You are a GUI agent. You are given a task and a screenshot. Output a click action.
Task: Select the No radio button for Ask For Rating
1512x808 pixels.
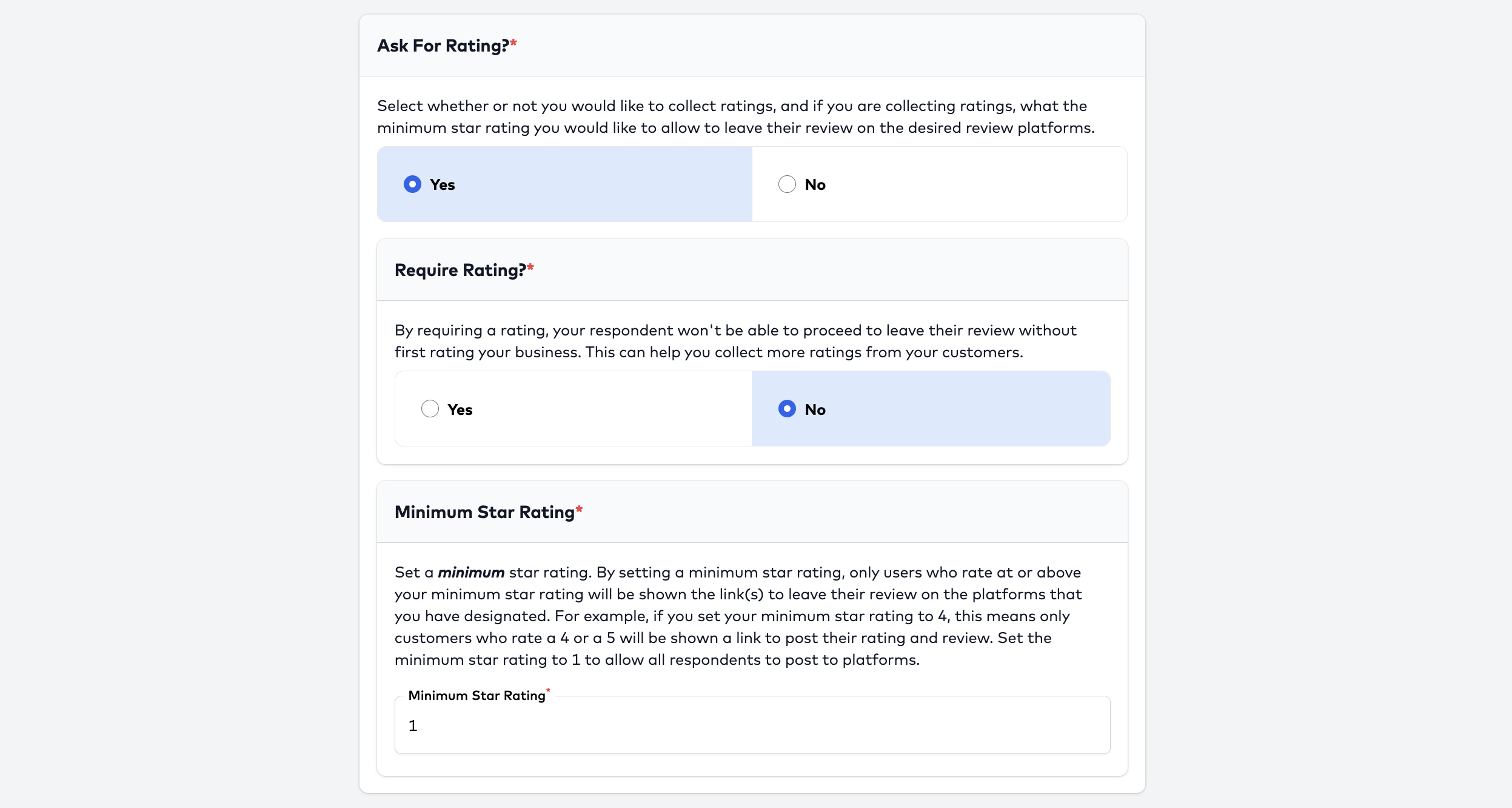coord(787,184)
